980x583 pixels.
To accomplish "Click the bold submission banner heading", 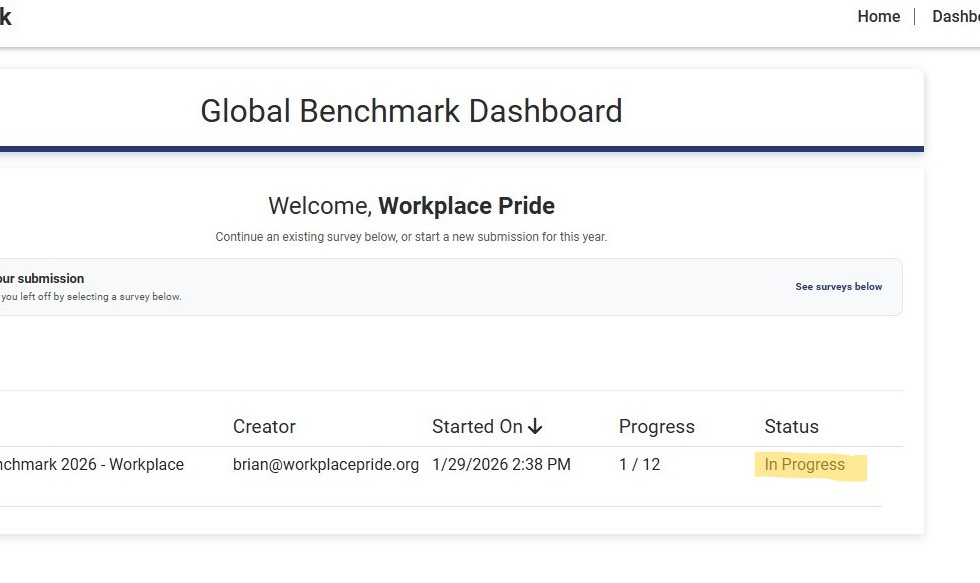I will click(42, 279).
